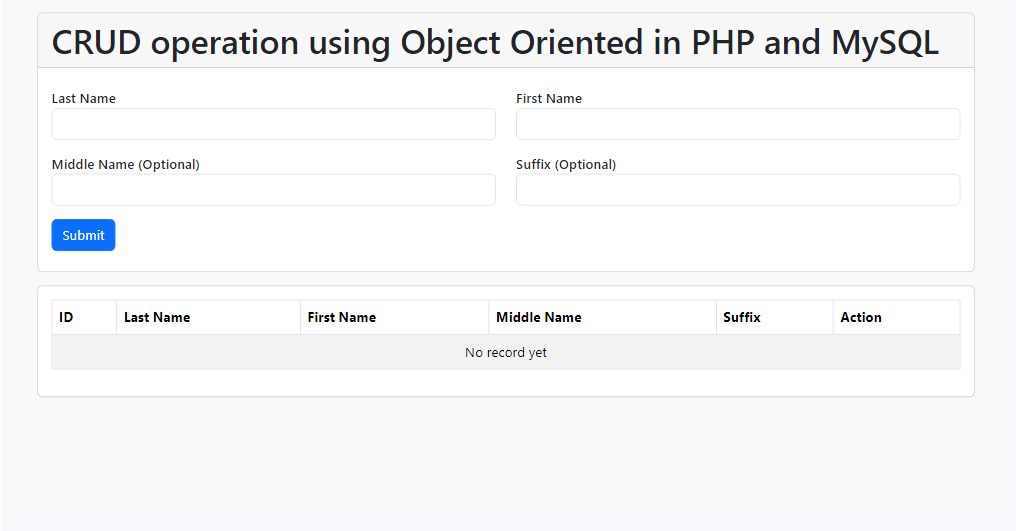Click the 'Last Name' form label
This screenshot has width=1016, height=531.
coord(84,99)
